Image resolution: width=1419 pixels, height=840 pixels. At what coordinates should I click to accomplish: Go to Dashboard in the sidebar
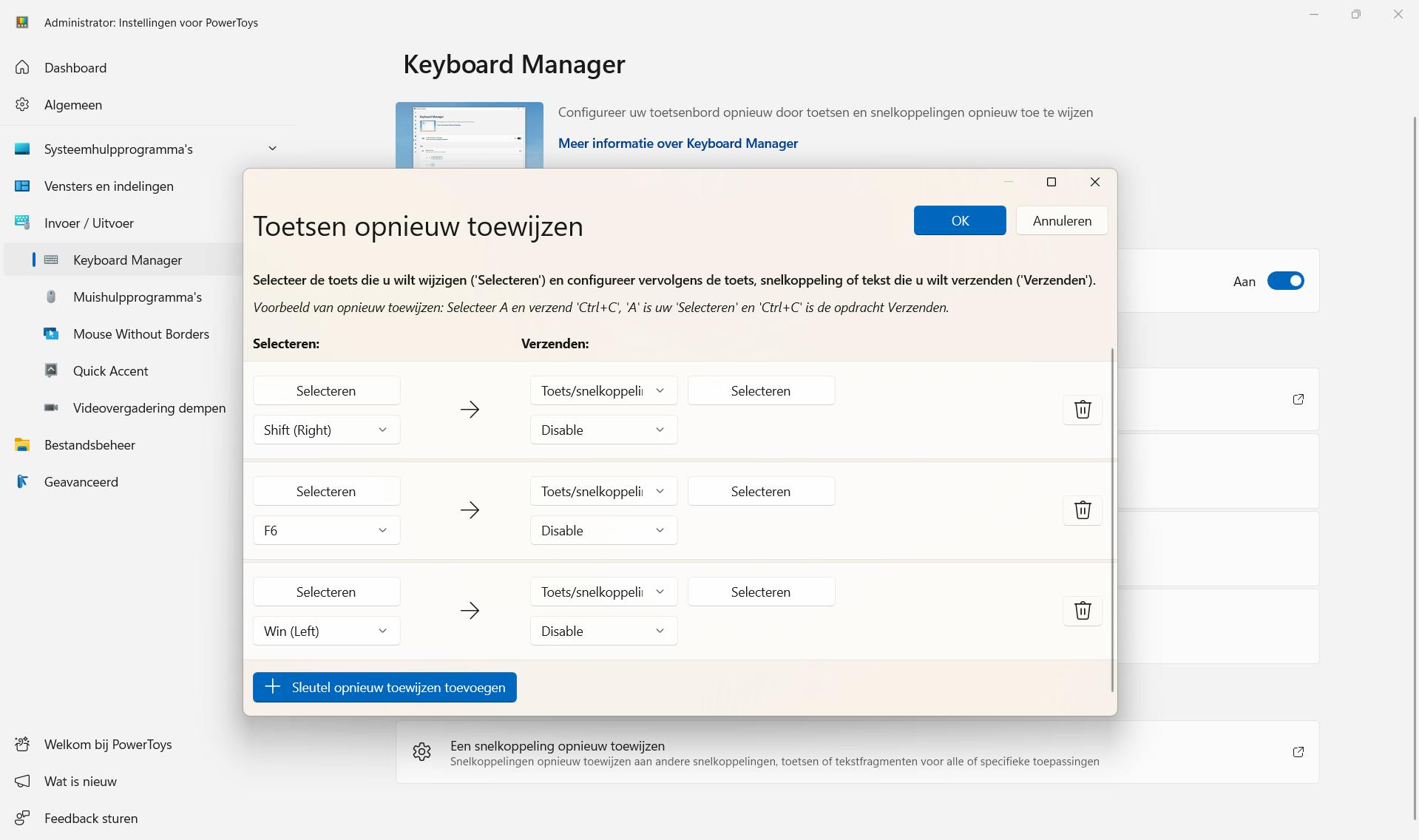click(x=75, y=68)
